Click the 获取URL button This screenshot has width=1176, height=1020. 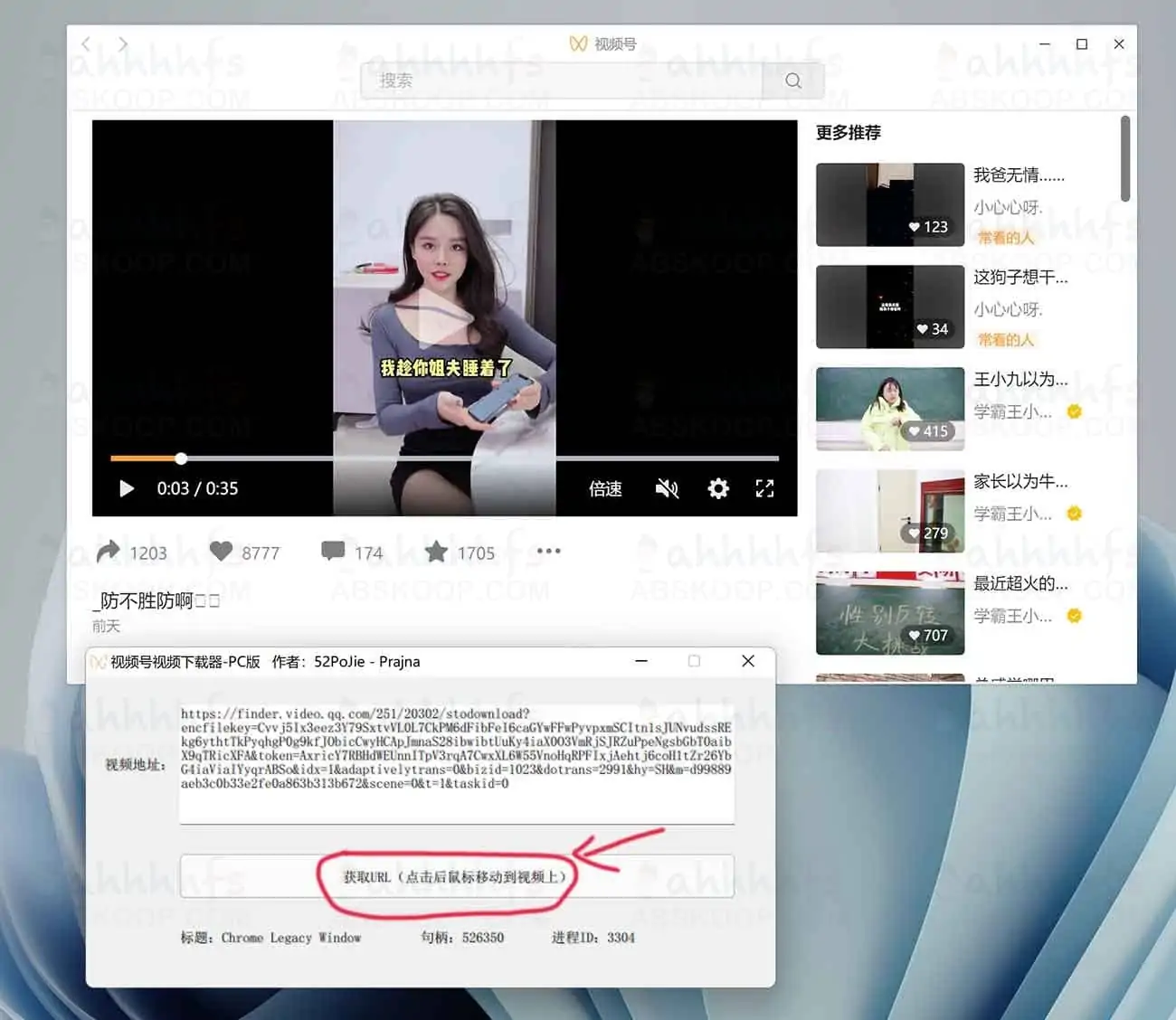coord(457,876)
